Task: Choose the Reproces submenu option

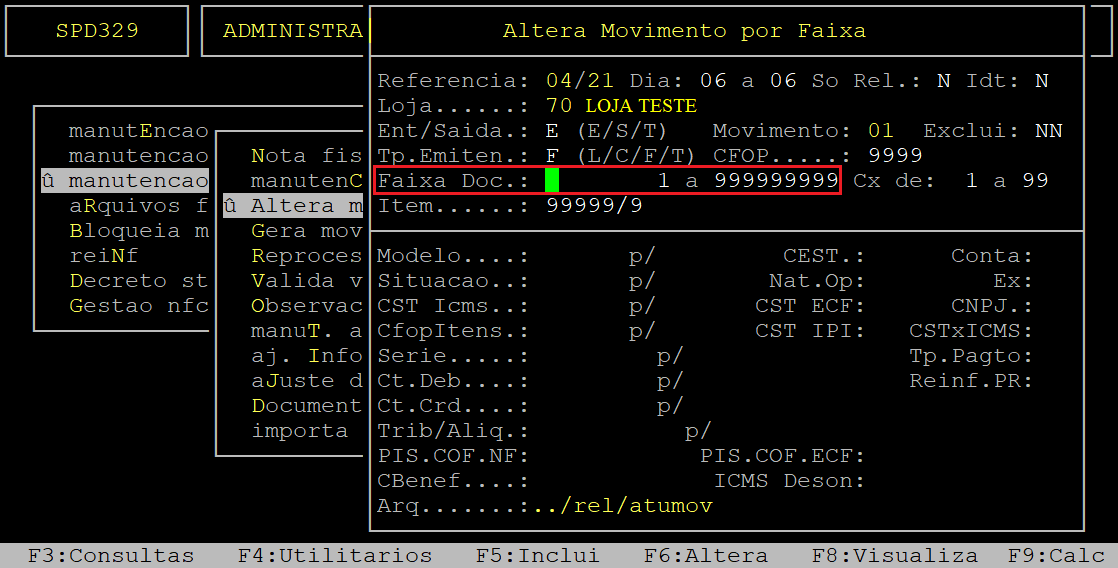Action: pos(307,255)
